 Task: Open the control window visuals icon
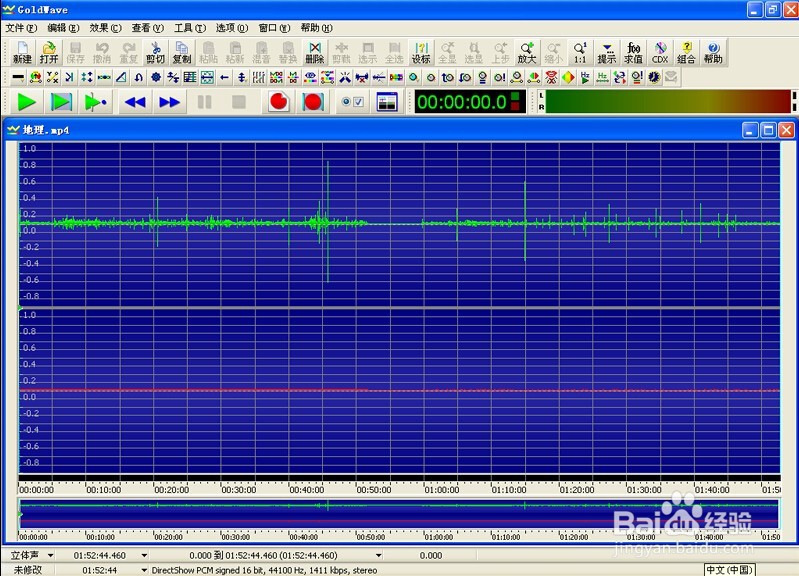(x=387, y=102)
